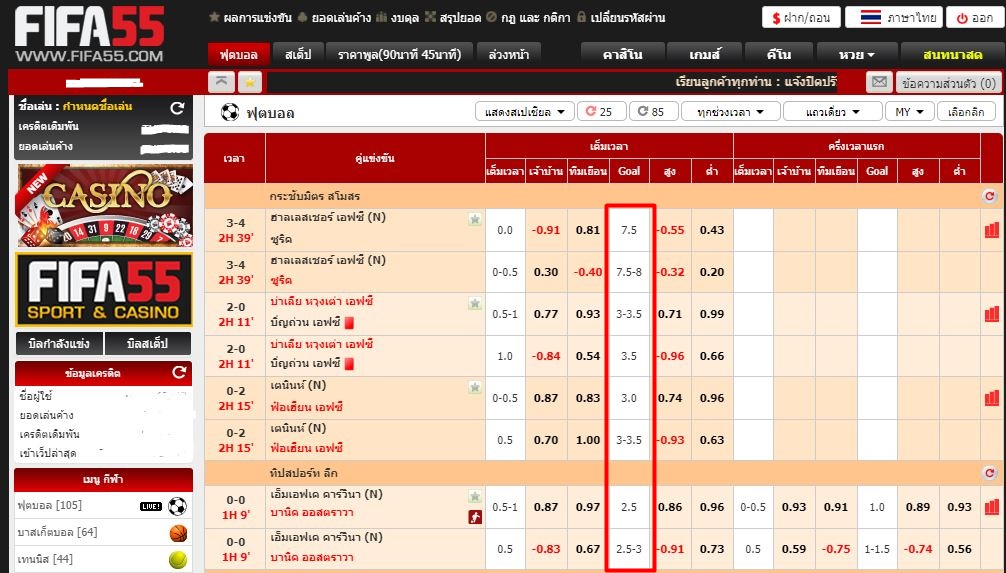Click the ฝาก/ถอน deposit-withdraw button
Viewport: 1006px width, 573px height.
(x=801, y=17)
